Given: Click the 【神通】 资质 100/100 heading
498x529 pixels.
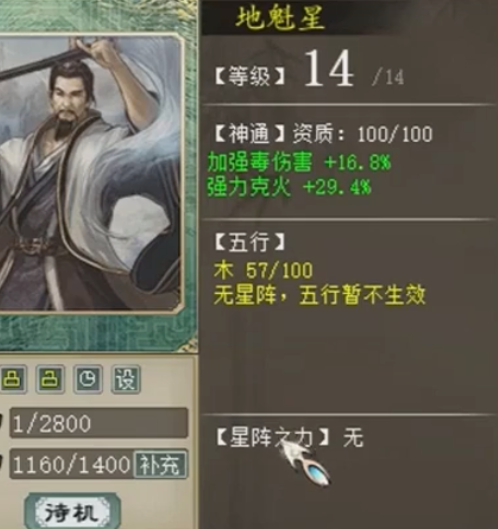Looking at the screenshot, I should (x=324, y=134).
